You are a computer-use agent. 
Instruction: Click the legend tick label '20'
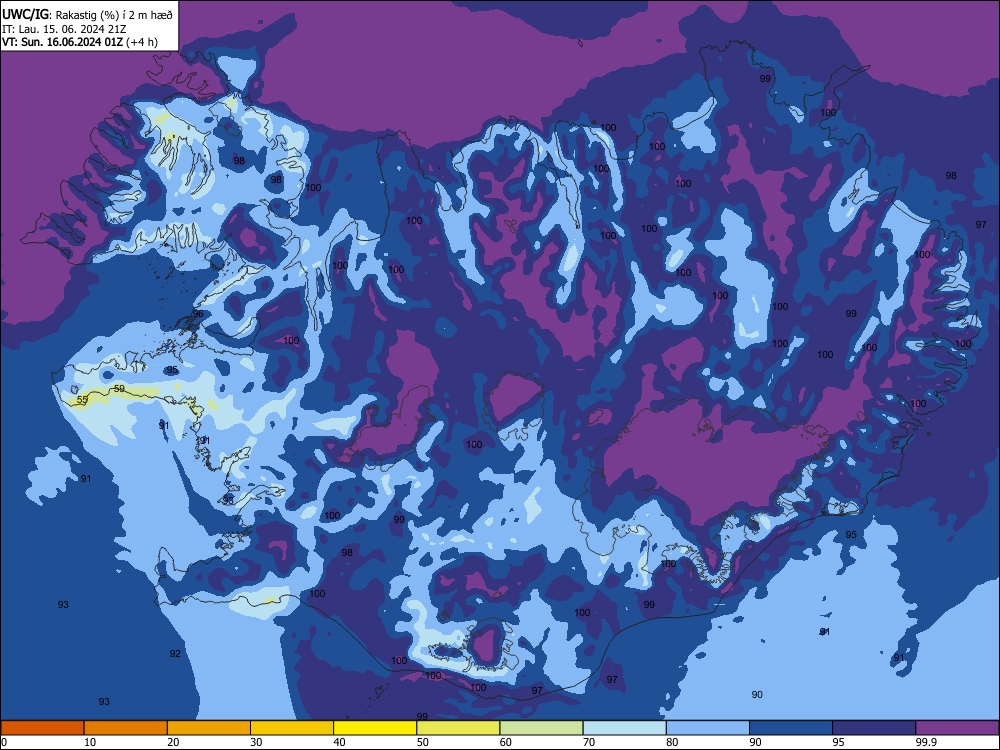point(173,742)
